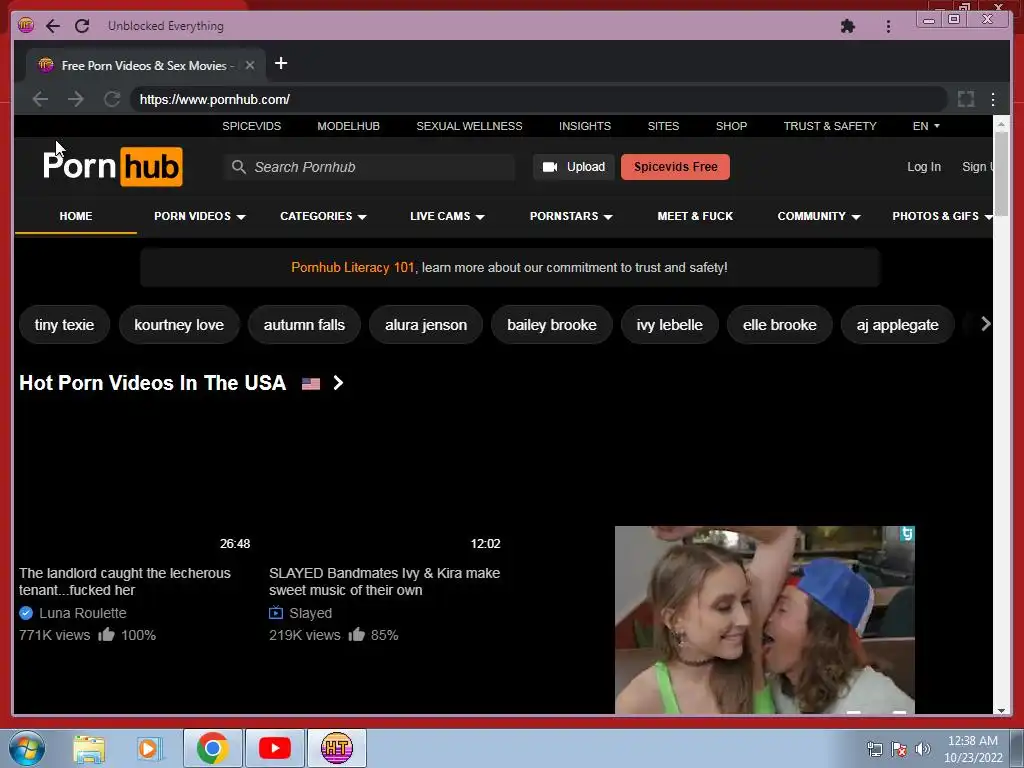Open a new tab with the plus icon
This screenshot has width=1024, height=768.
click(281, 63)
